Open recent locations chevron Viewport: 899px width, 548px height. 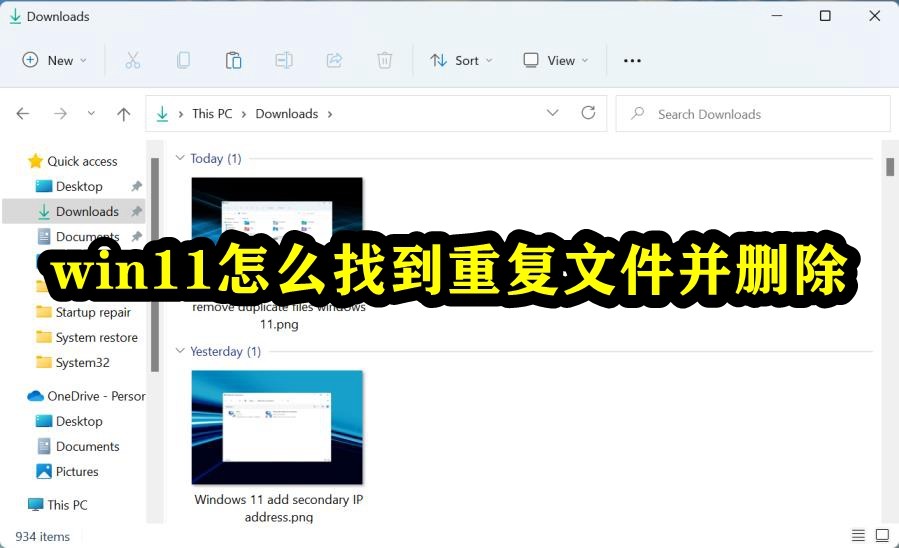point(91,113)
